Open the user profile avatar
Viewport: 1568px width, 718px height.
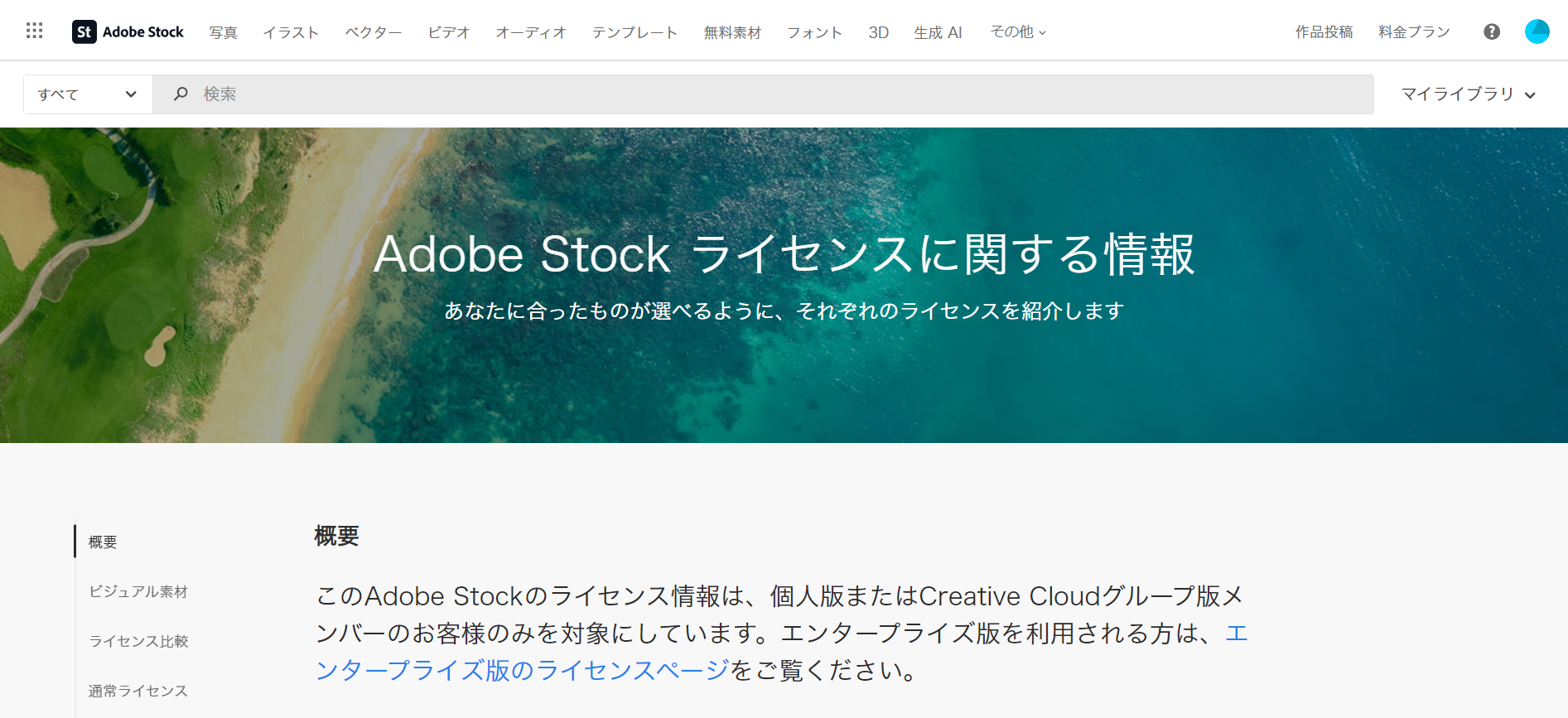point(1537,31)
